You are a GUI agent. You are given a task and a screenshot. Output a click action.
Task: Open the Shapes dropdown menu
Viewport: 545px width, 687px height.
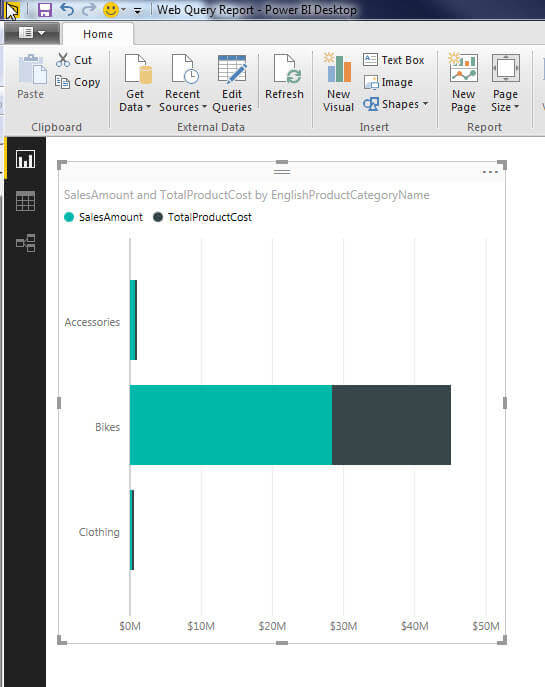[x=396, y=104]
